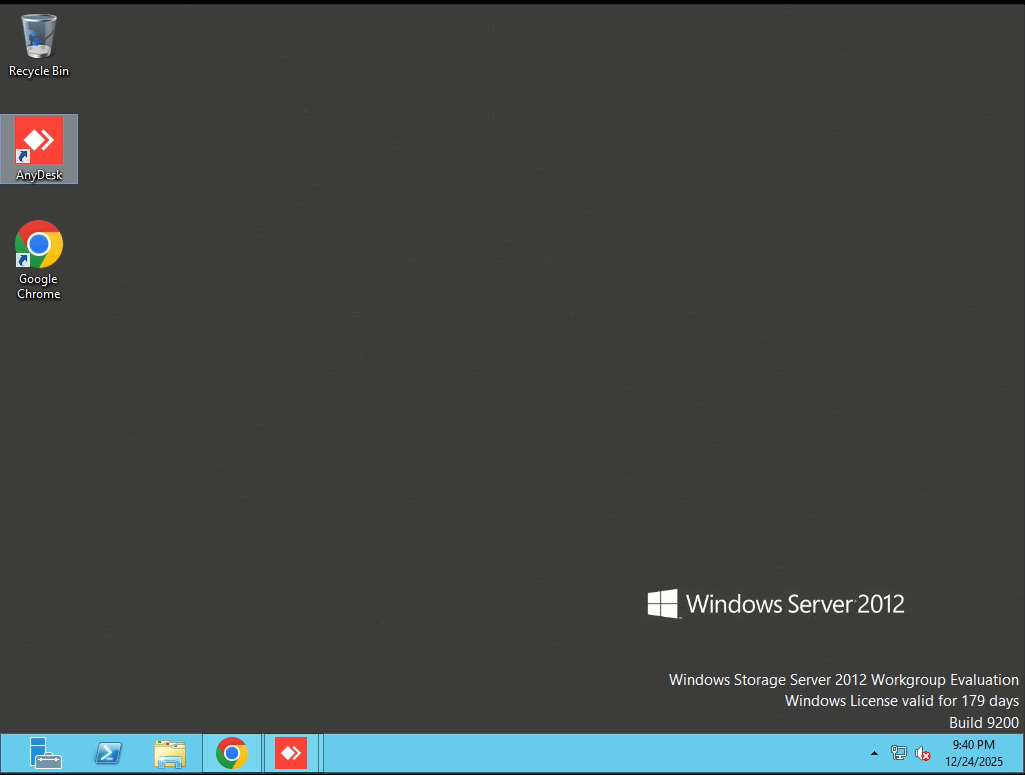Click the Windows Server 2012 logo watermark
This screenshot has height=775, width=1025.
point(776,604)
